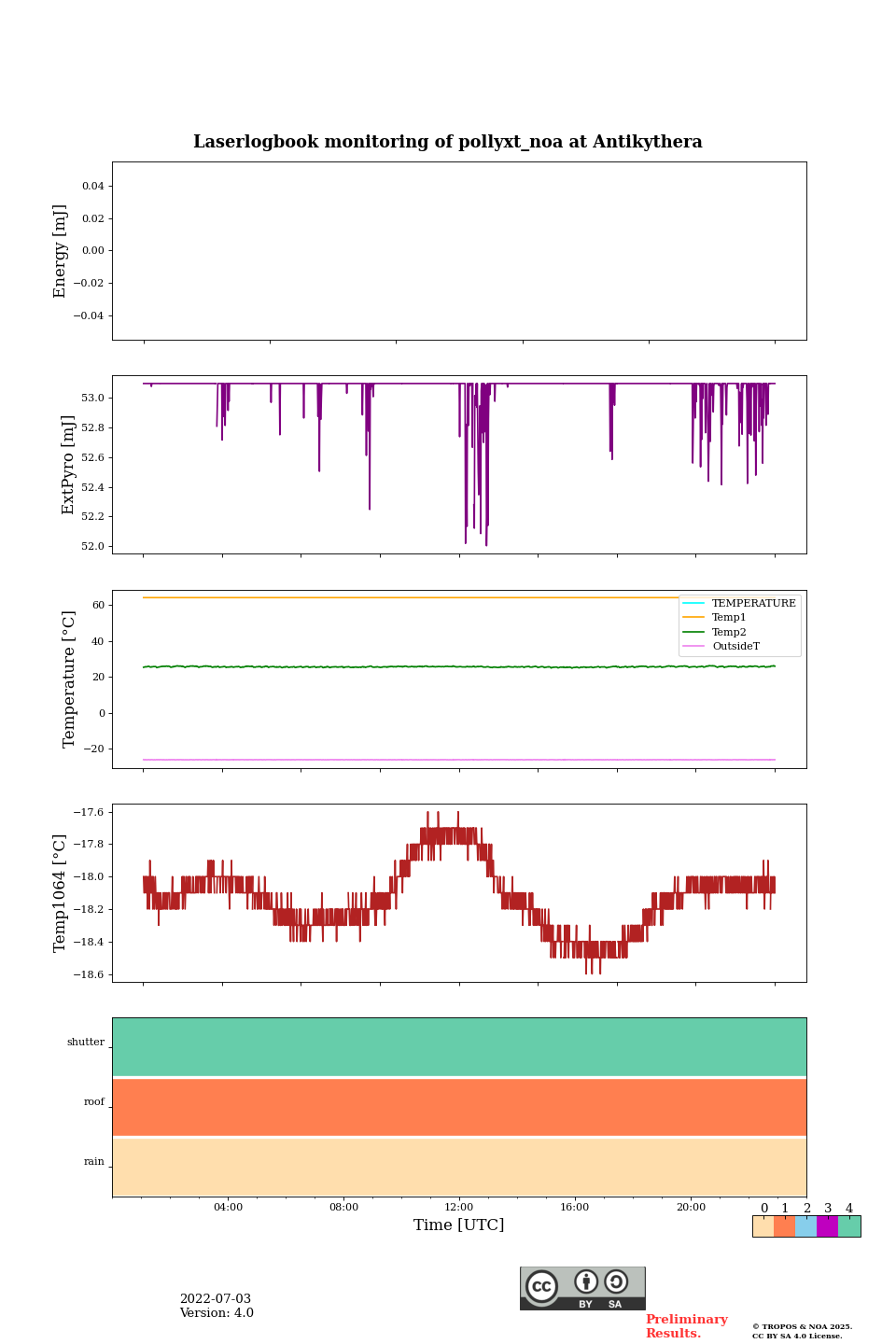Click the 20:00 time tick label

point(691,1207)
